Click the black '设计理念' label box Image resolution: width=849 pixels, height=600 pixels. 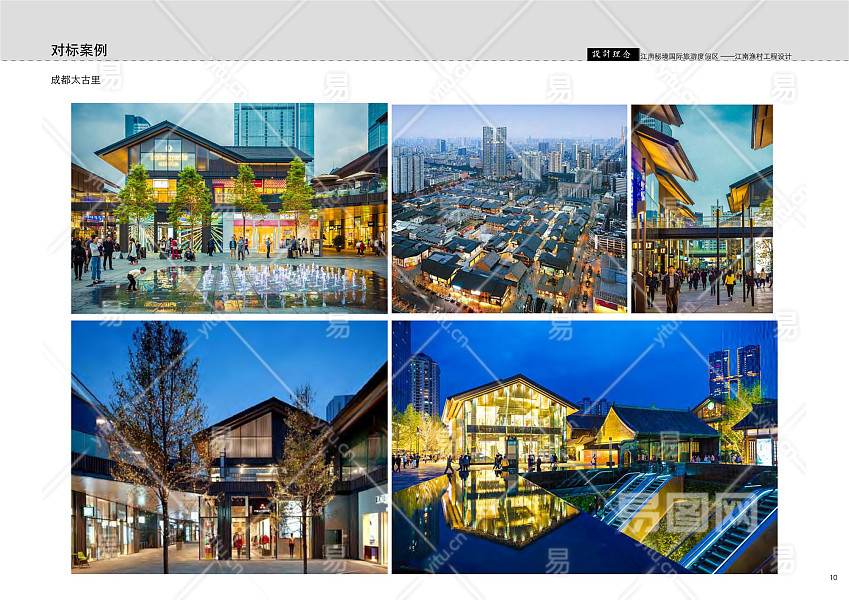(x=612, y=54)
